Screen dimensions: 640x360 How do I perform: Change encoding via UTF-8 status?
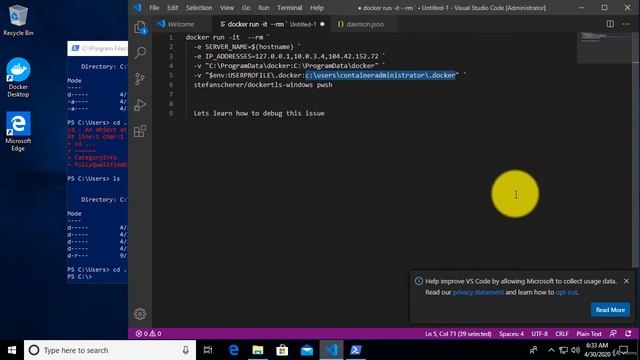coord(539,333)
